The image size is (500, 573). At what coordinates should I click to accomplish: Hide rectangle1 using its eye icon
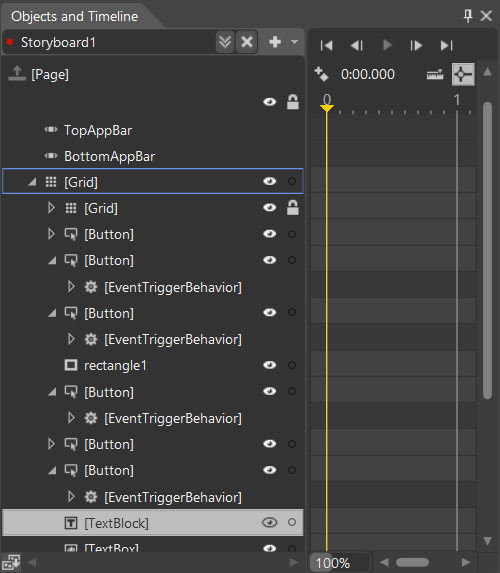coord(269,365)
